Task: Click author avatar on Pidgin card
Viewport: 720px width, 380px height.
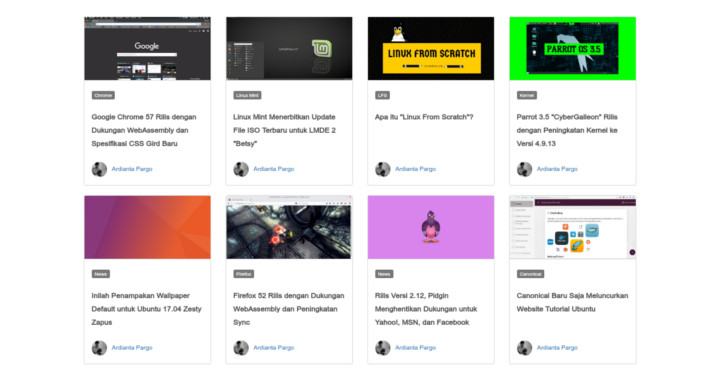Action: 382,348
